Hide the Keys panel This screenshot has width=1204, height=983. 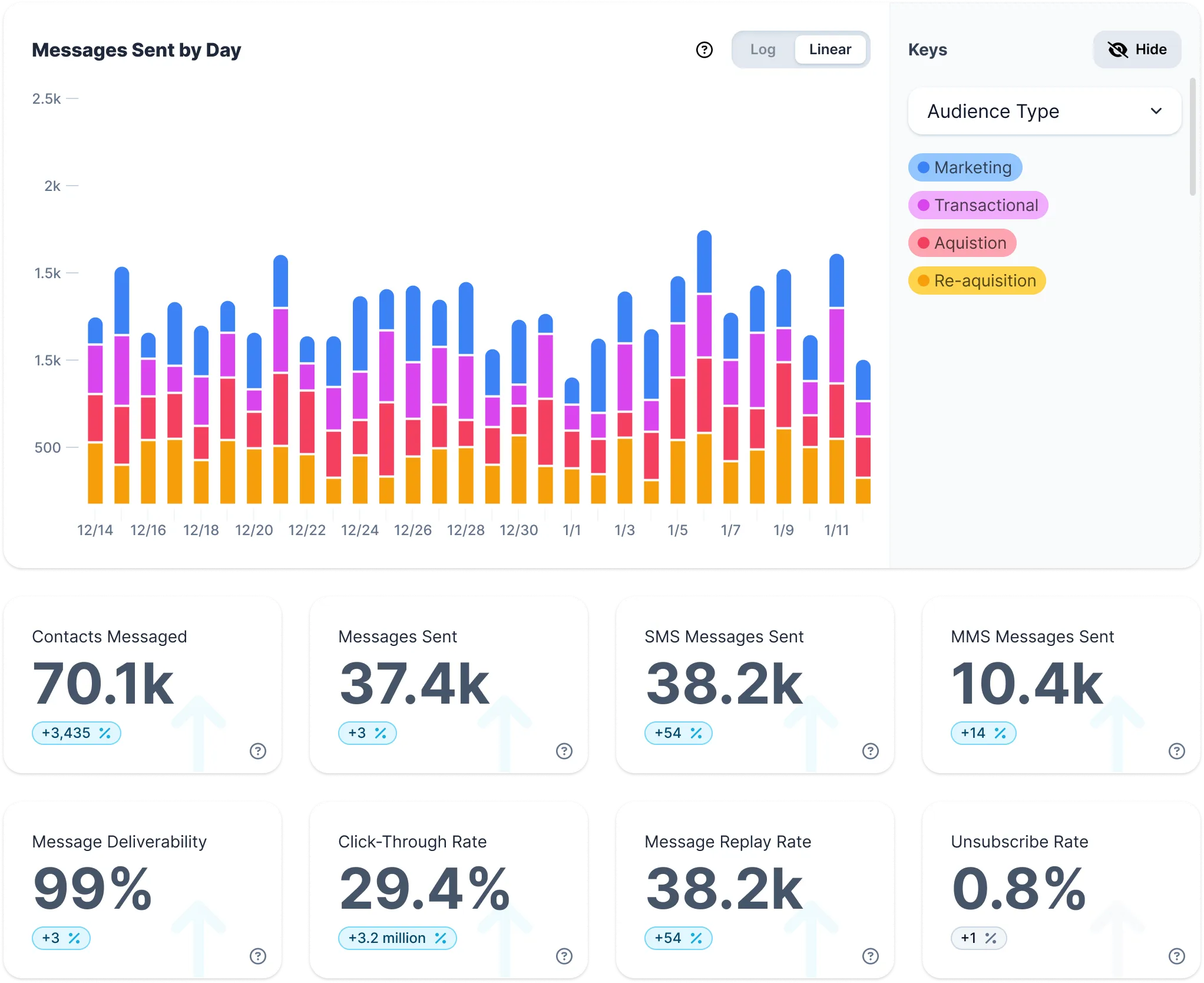(1137, 50)
